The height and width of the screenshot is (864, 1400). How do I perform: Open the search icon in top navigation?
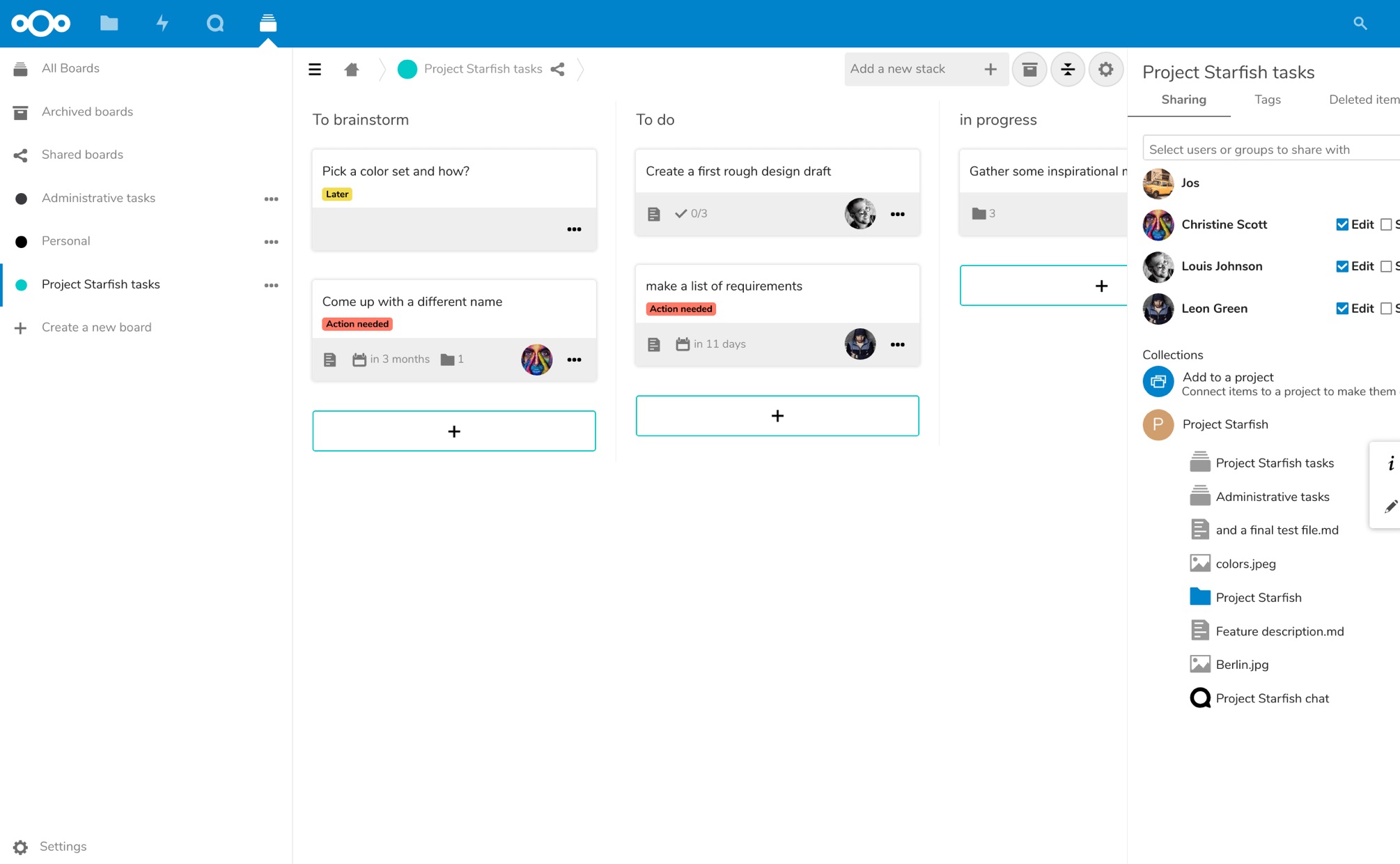click(x=1360, y=23)
